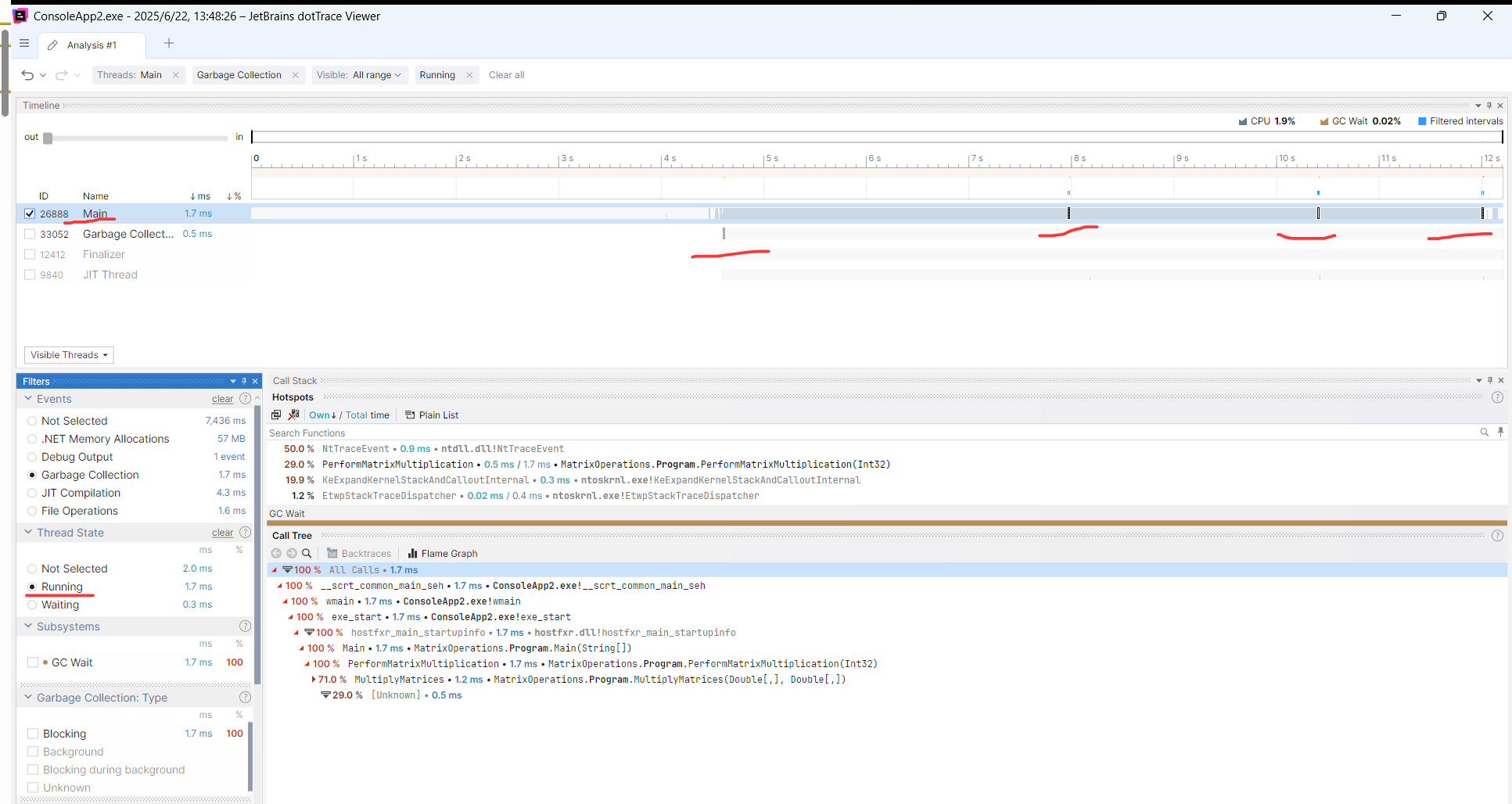Open help for Events filter
The image size is (1512, 804).
[x=245, y=399]
